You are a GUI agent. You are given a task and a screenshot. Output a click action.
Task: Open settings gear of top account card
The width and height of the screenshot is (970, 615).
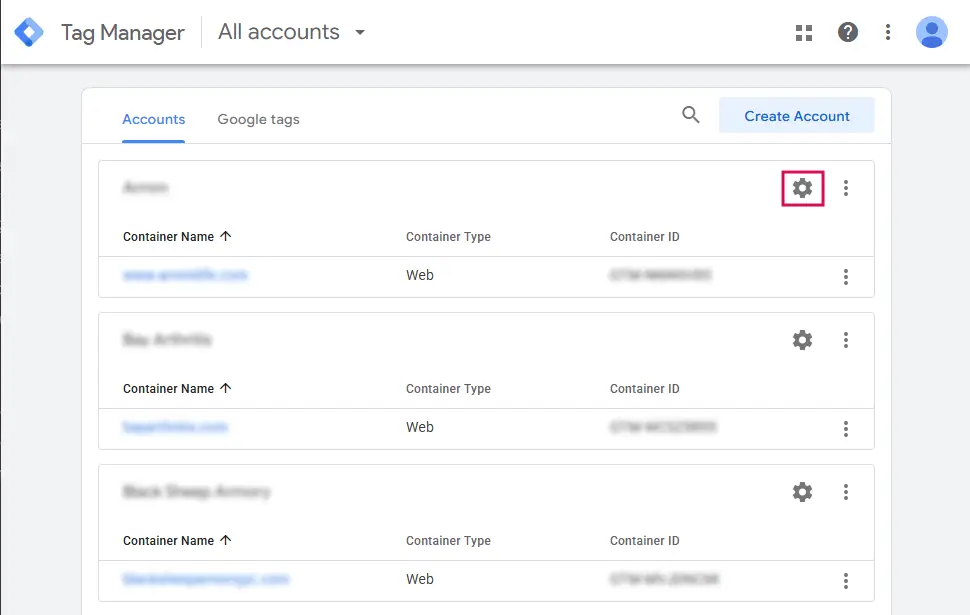click(802, 188)
